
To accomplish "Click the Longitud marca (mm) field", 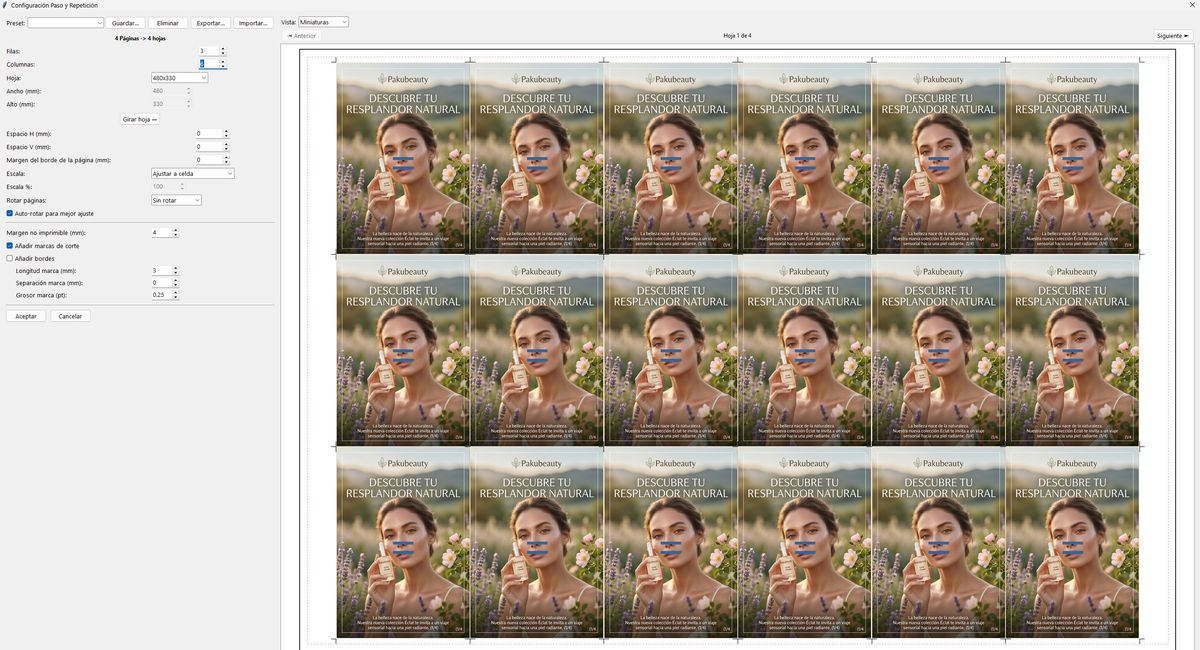I will pos(161,271).
